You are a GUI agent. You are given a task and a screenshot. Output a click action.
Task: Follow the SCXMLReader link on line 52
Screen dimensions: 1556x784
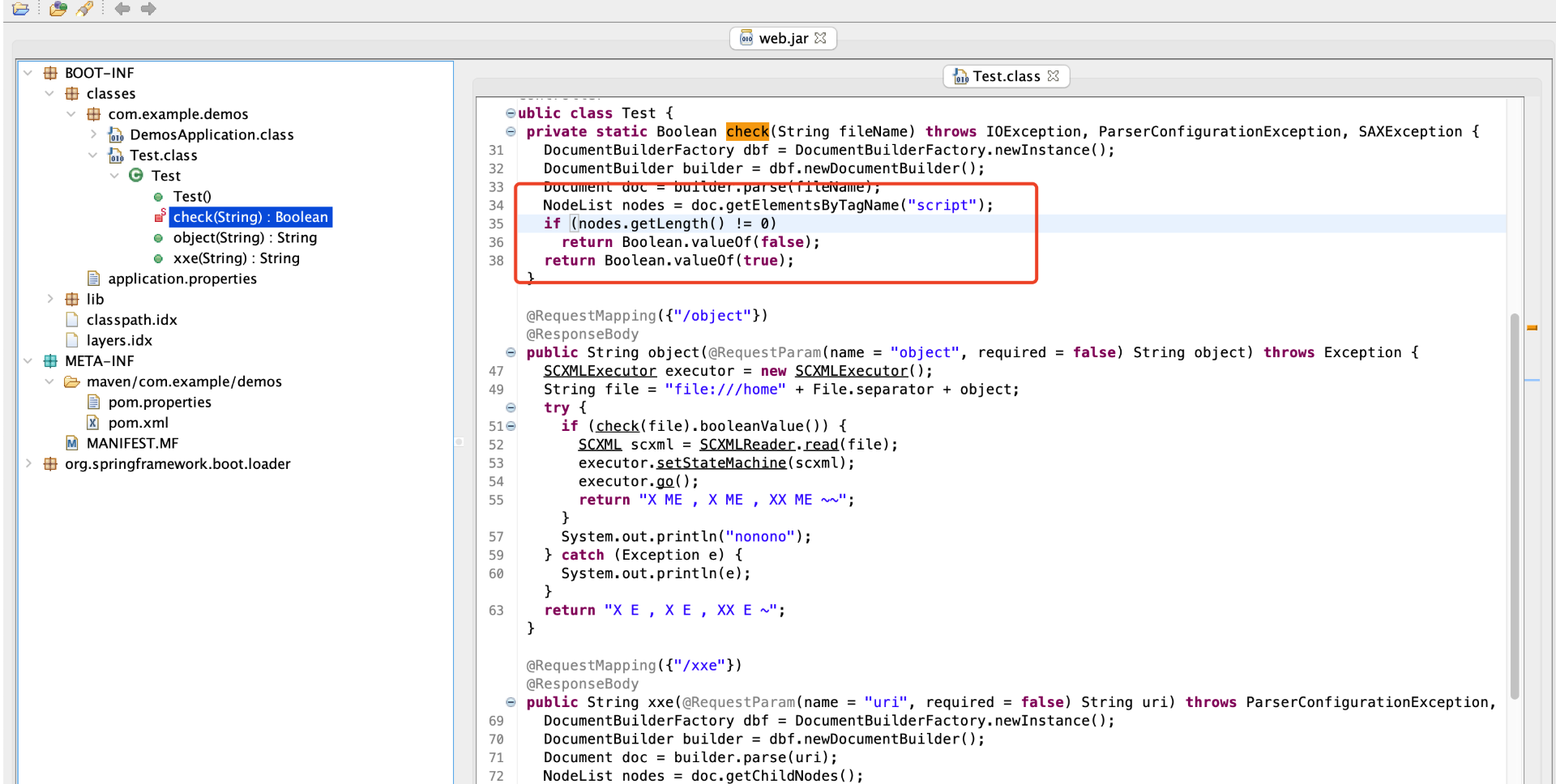click(747, 445)
